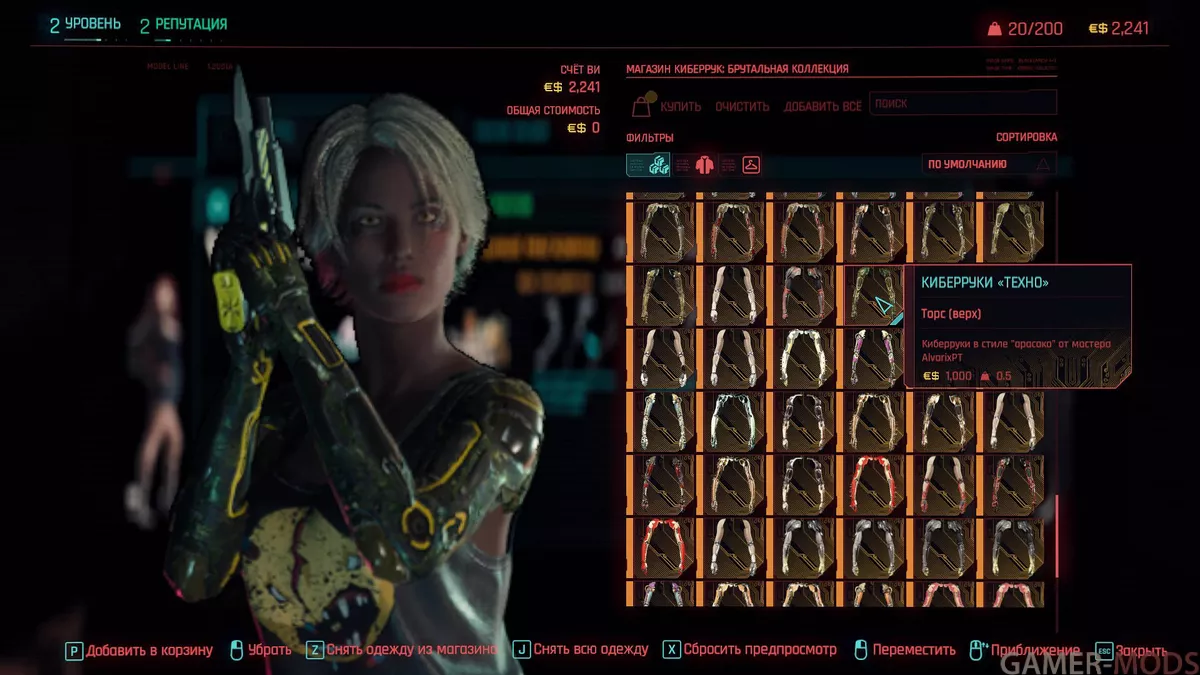Click the КУПИТЬ button
The height and width of the screenshot is (675, 1200).
click(x=681, y=106)
